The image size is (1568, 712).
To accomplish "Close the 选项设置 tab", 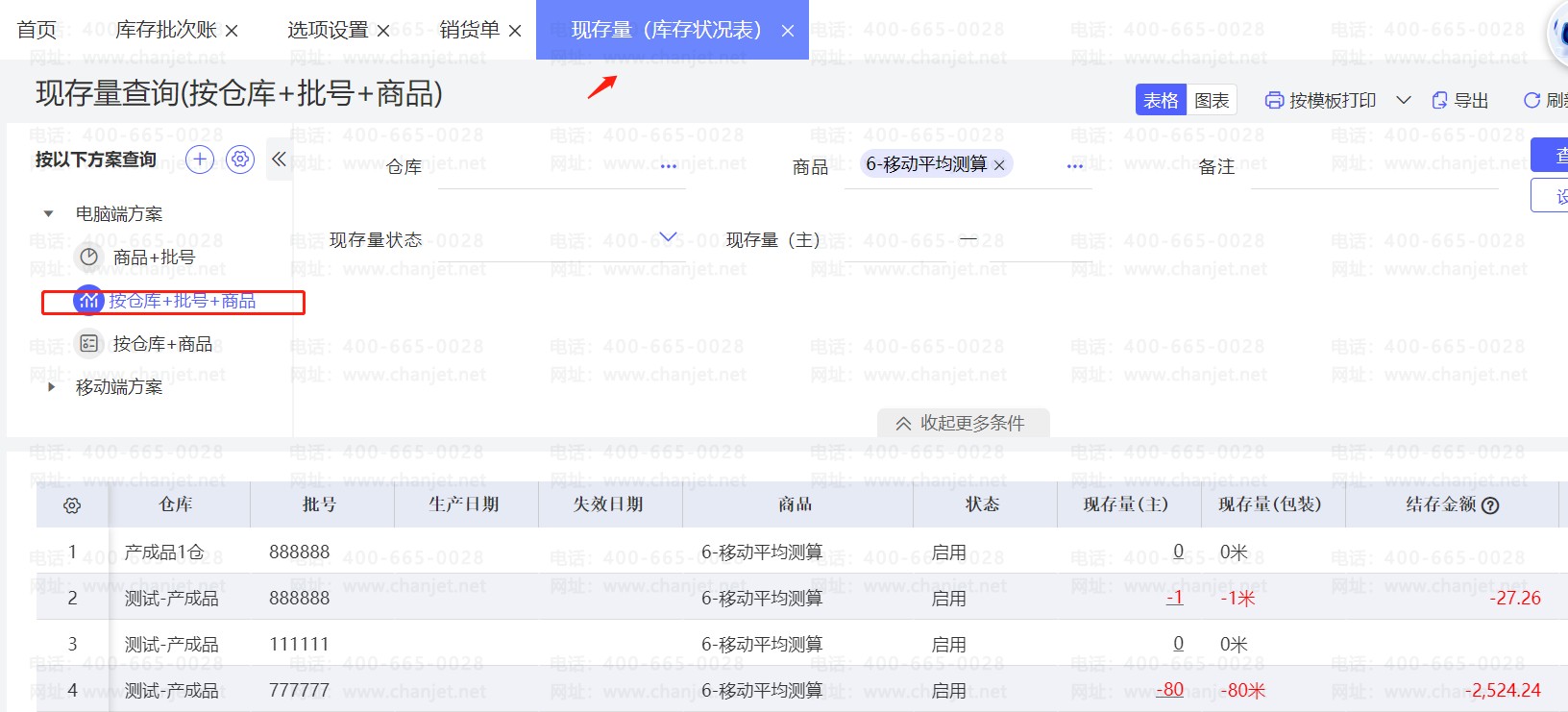I will pos(383,31).
